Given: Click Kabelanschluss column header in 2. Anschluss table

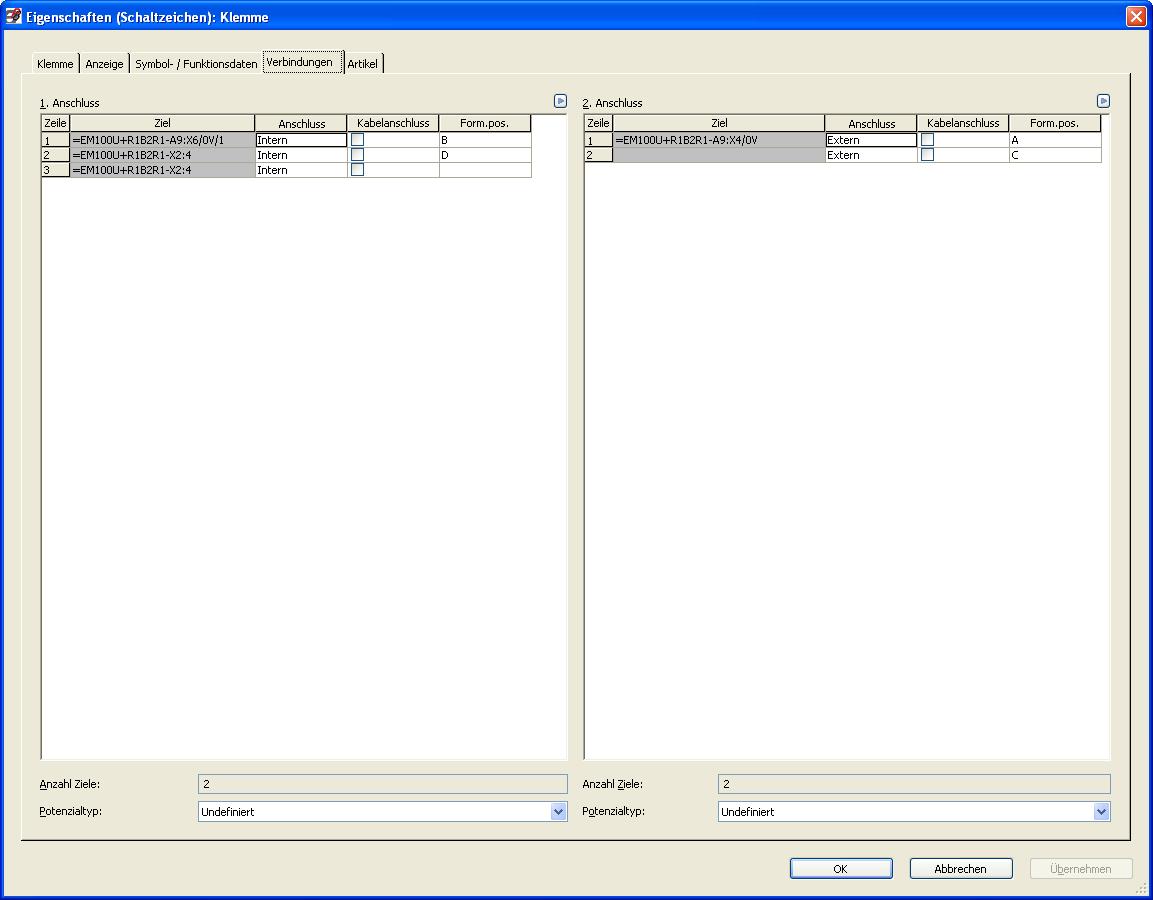Looking at the screenshot, I should point(963,123).
